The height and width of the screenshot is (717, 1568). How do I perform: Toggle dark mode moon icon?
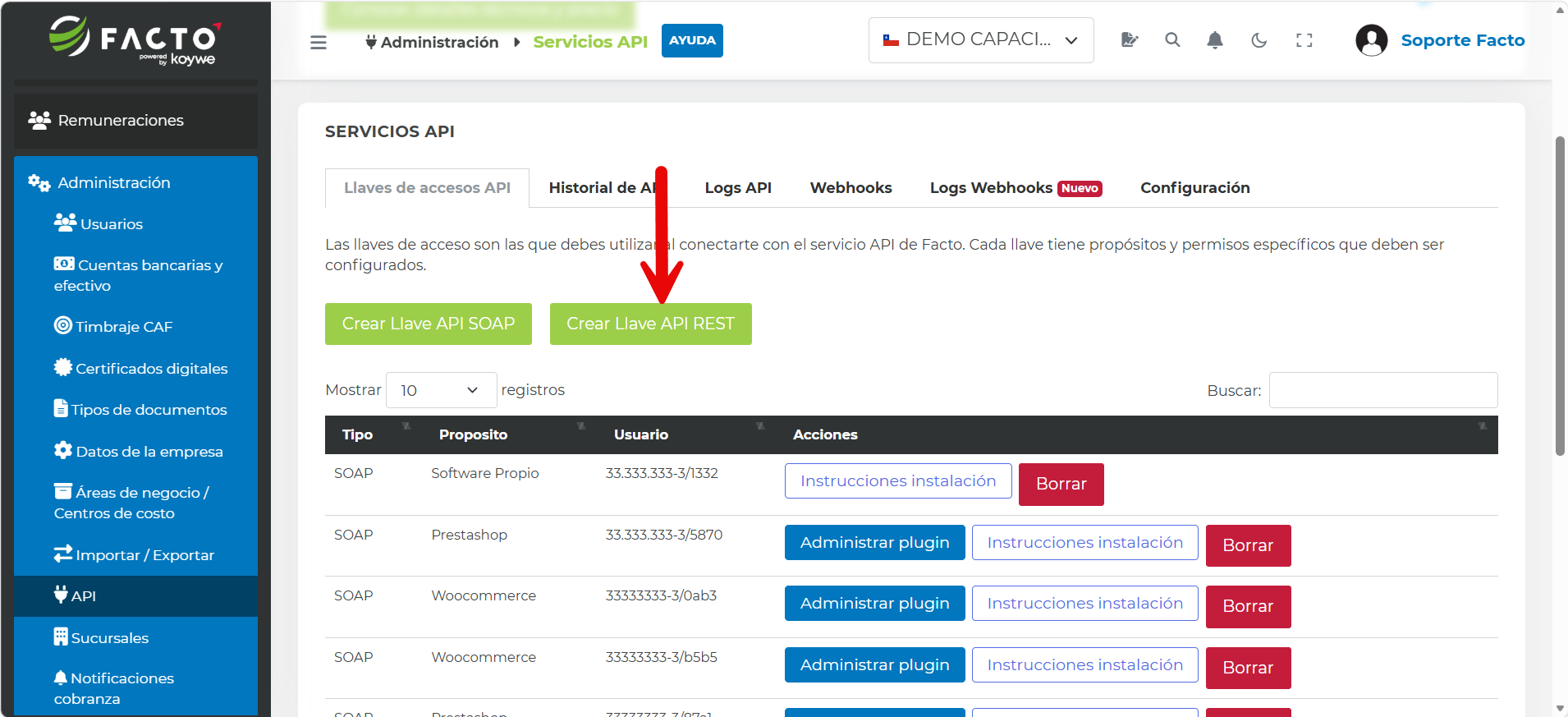tap(1259, 39)
